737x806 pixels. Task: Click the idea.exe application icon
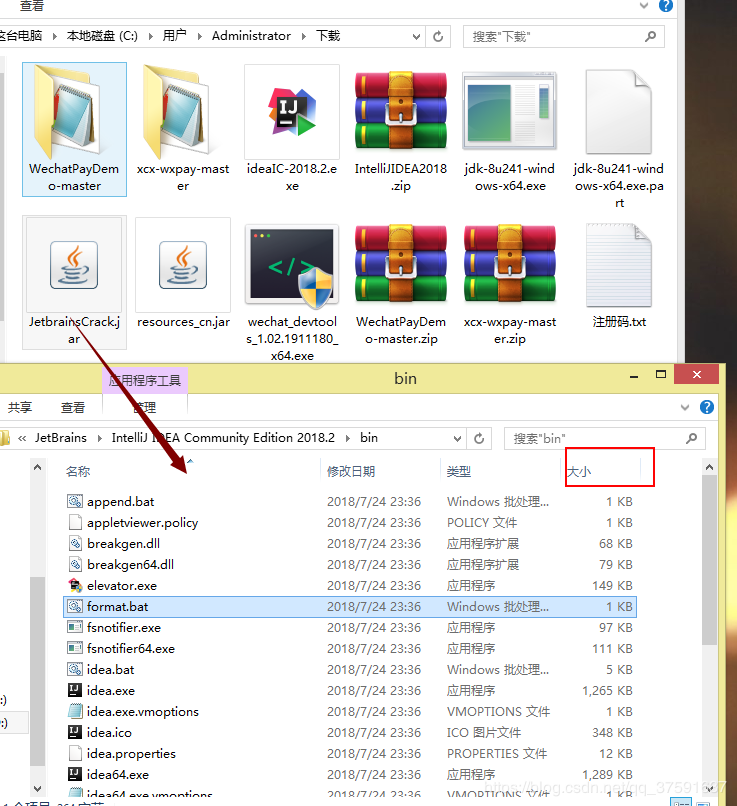click(75, 690)
